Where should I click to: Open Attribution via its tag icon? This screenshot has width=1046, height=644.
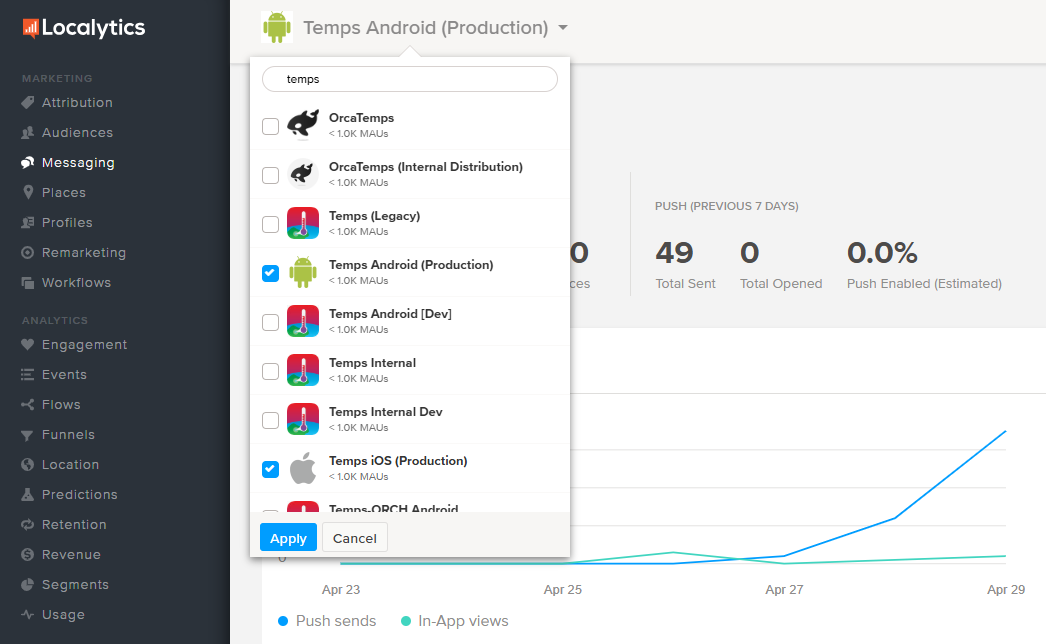[x=28, y=103]
